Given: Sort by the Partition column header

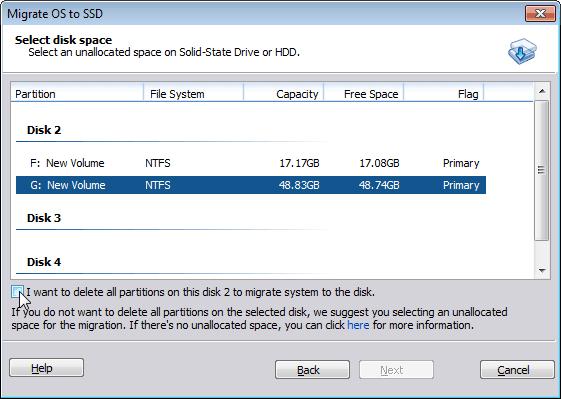Looking at the screenshot, I should click(x=77, y=94).
